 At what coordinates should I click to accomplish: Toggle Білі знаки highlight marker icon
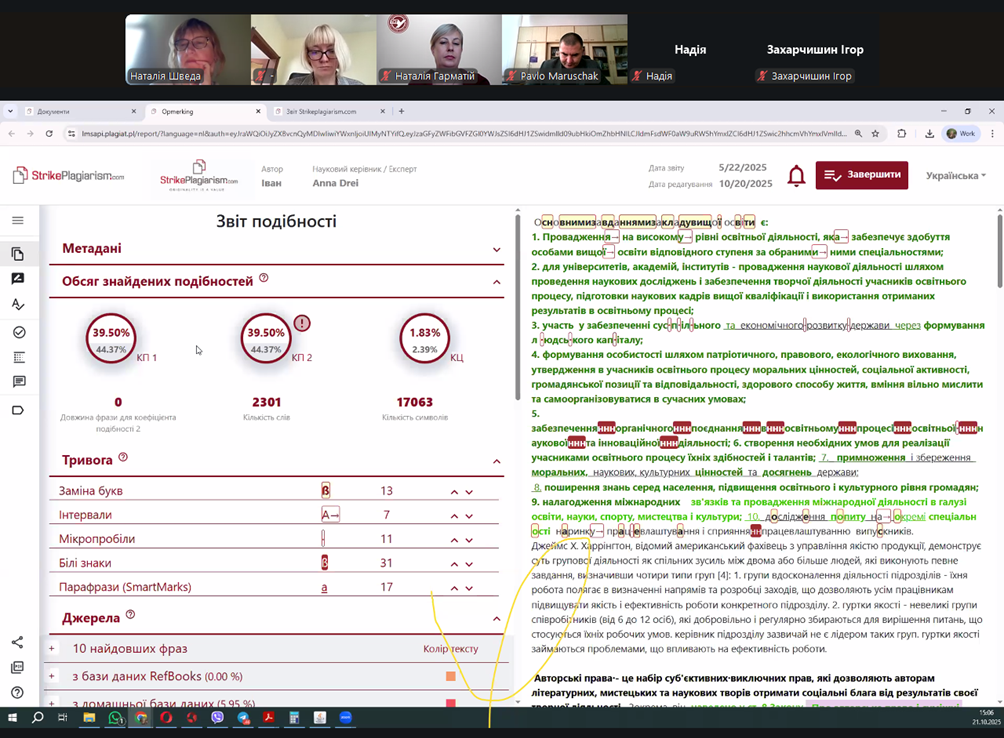[325, 563]
